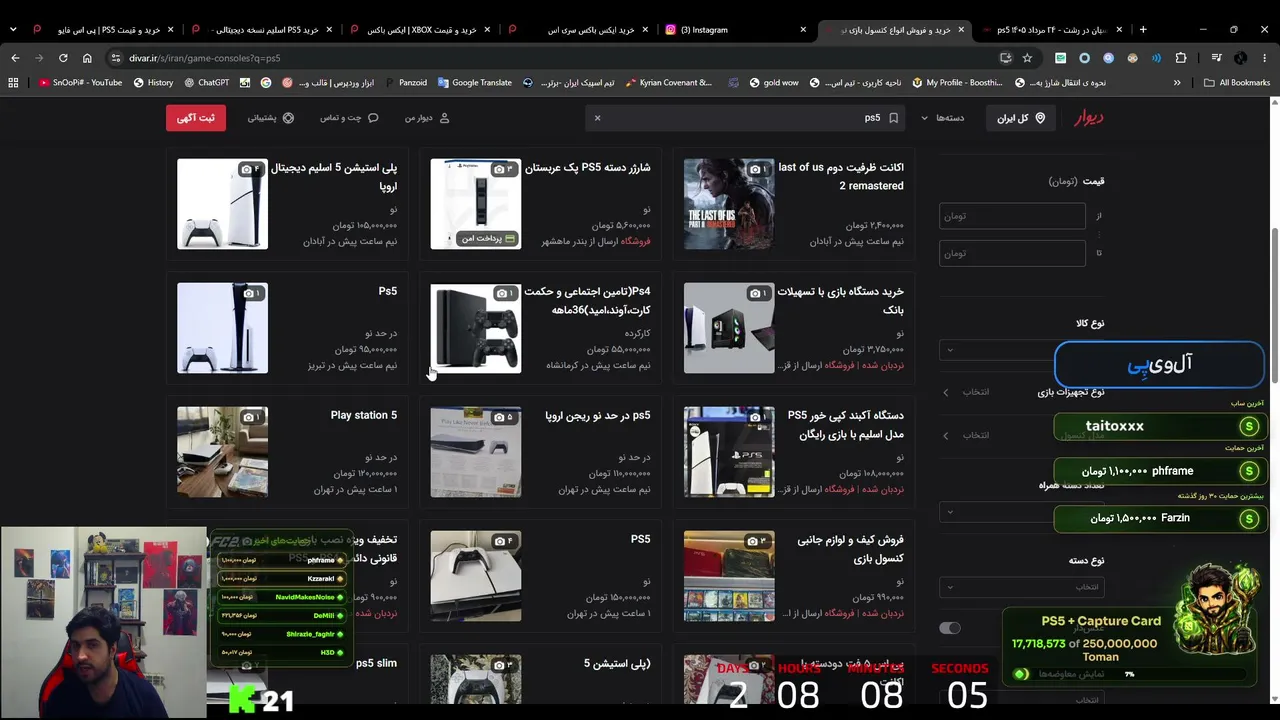The image size is (1280, 720).
Task: Open the Google Translate bookmark
Action: [x=474, y=83]
